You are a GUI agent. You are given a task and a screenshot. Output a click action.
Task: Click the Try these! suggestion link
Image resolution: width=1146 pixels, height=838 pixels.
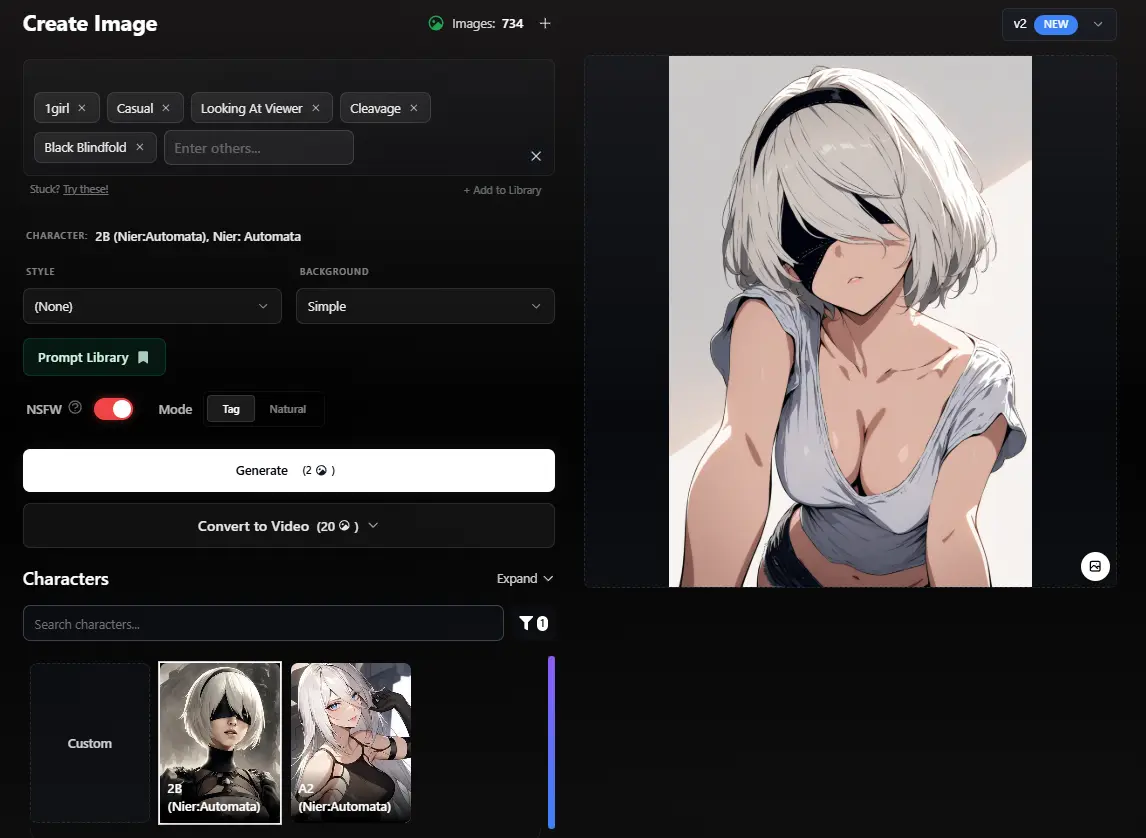(85, 188)
